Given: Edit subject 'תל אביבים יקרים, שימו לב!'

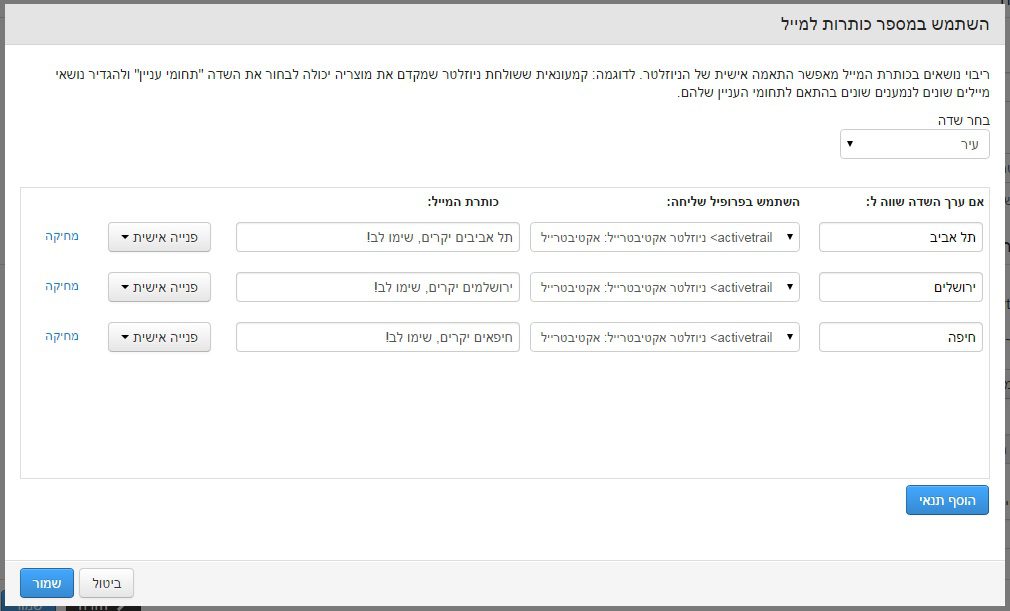Looking at the screenshot, I should [x=377, y=237].
